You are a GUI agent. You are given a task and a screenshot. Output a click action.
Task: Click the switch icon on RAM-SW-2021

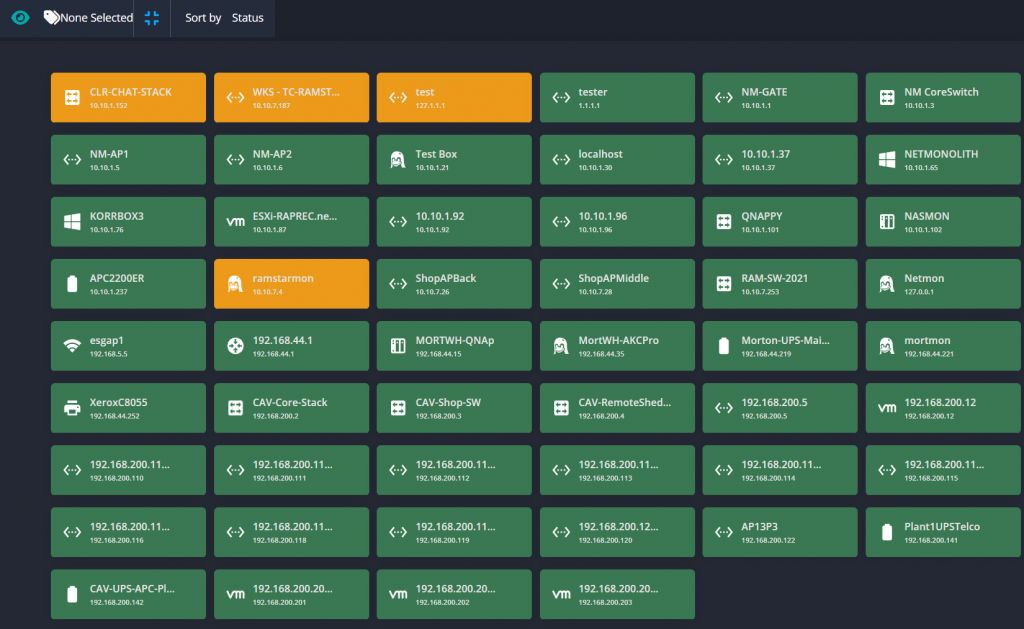(724, 284)
